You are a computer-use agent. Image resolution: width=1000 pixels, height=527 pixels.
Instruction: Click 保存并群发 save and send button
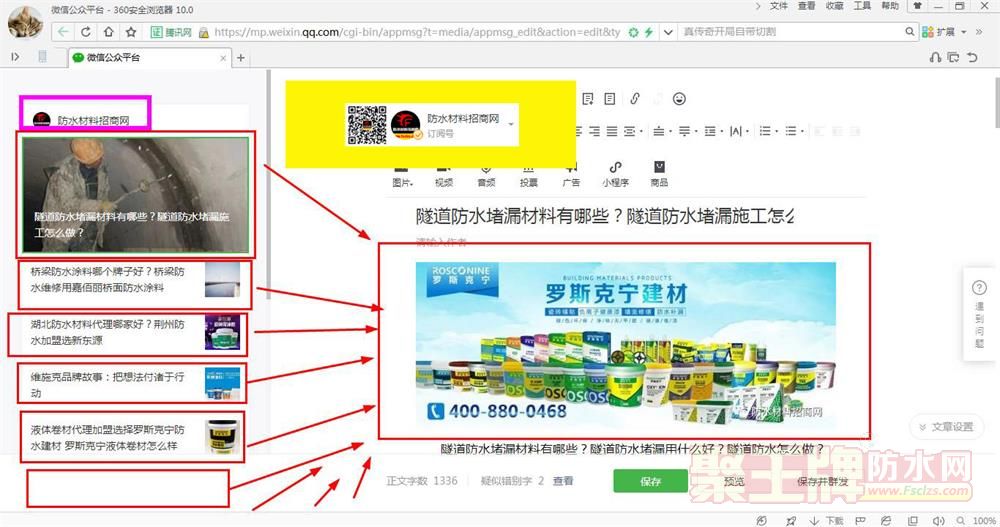823,481
